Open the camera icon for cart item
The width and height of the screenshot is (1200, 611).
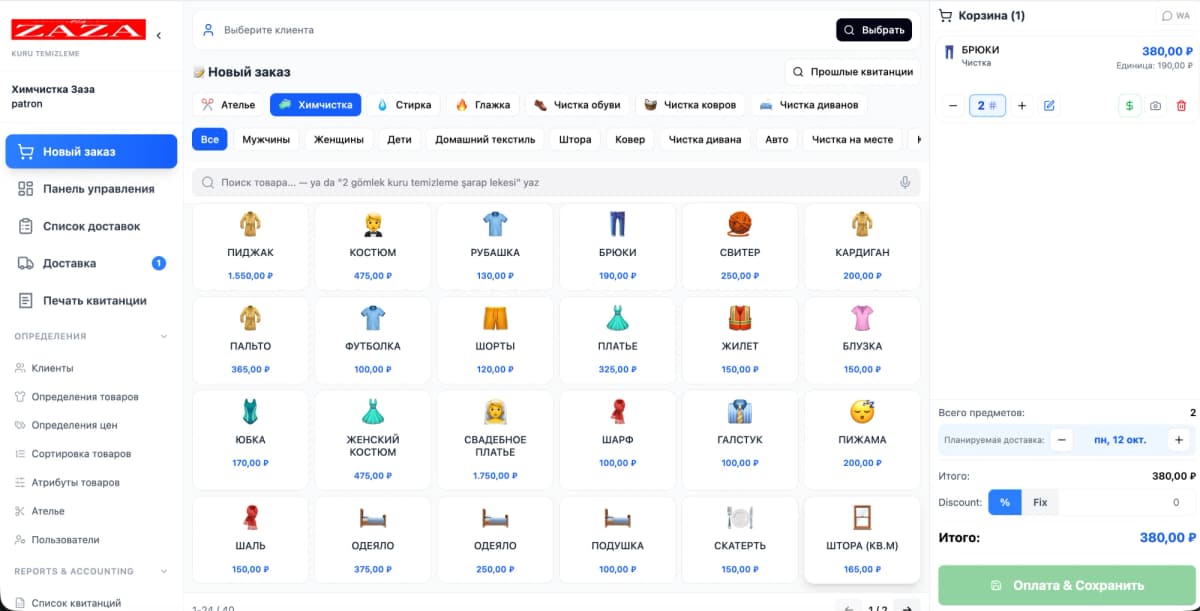coord(1156,106)
